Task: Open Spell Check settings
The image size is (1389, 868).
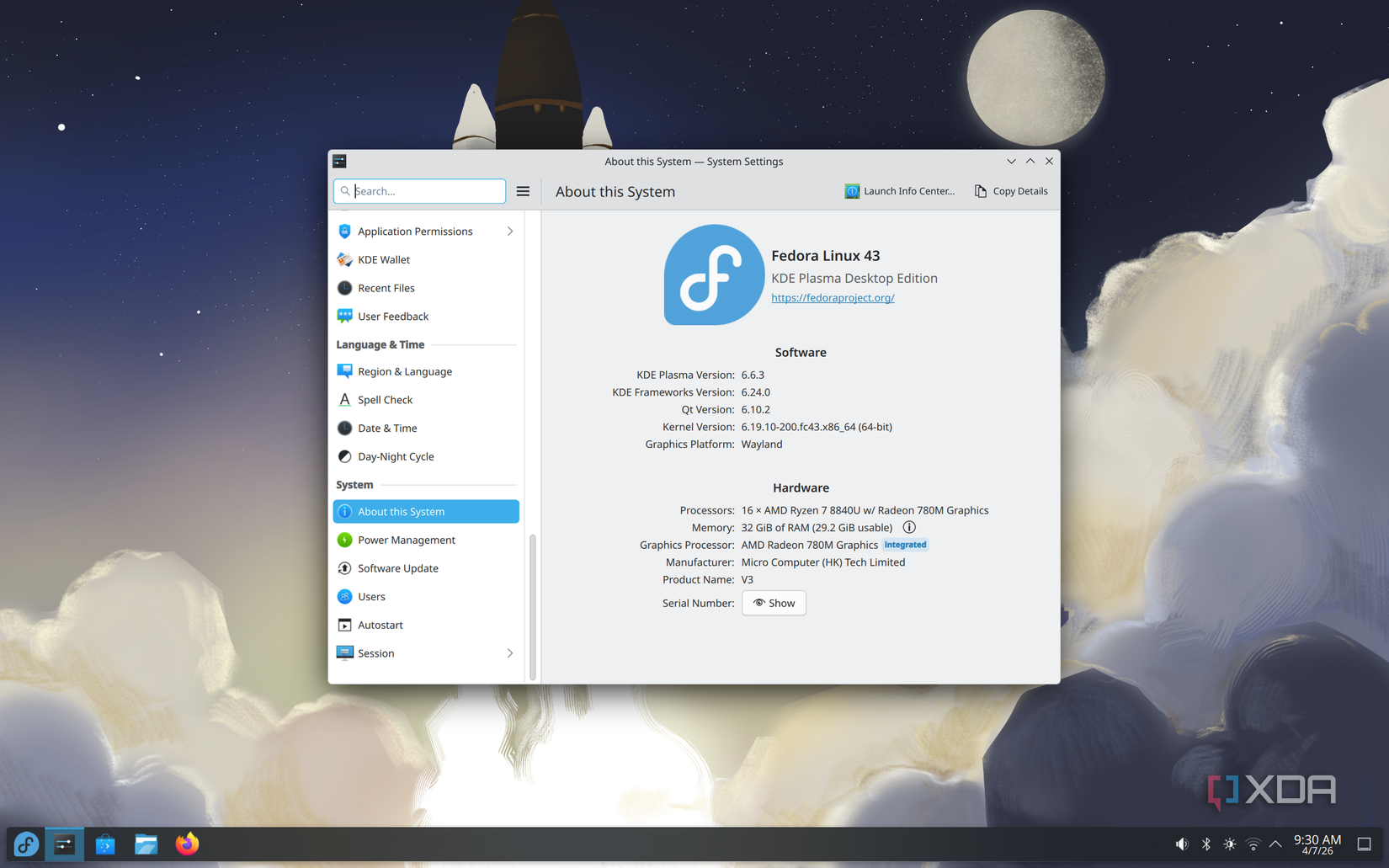Action: click(x=385, y=399)
